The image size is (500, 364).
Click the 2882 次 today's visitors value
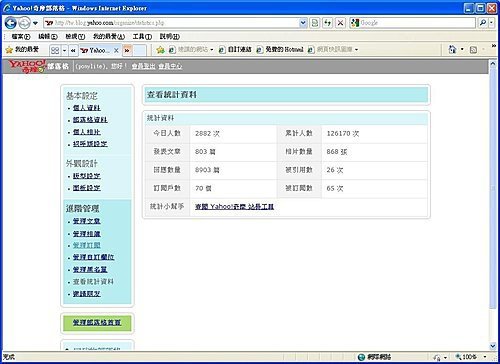[207, 133]
